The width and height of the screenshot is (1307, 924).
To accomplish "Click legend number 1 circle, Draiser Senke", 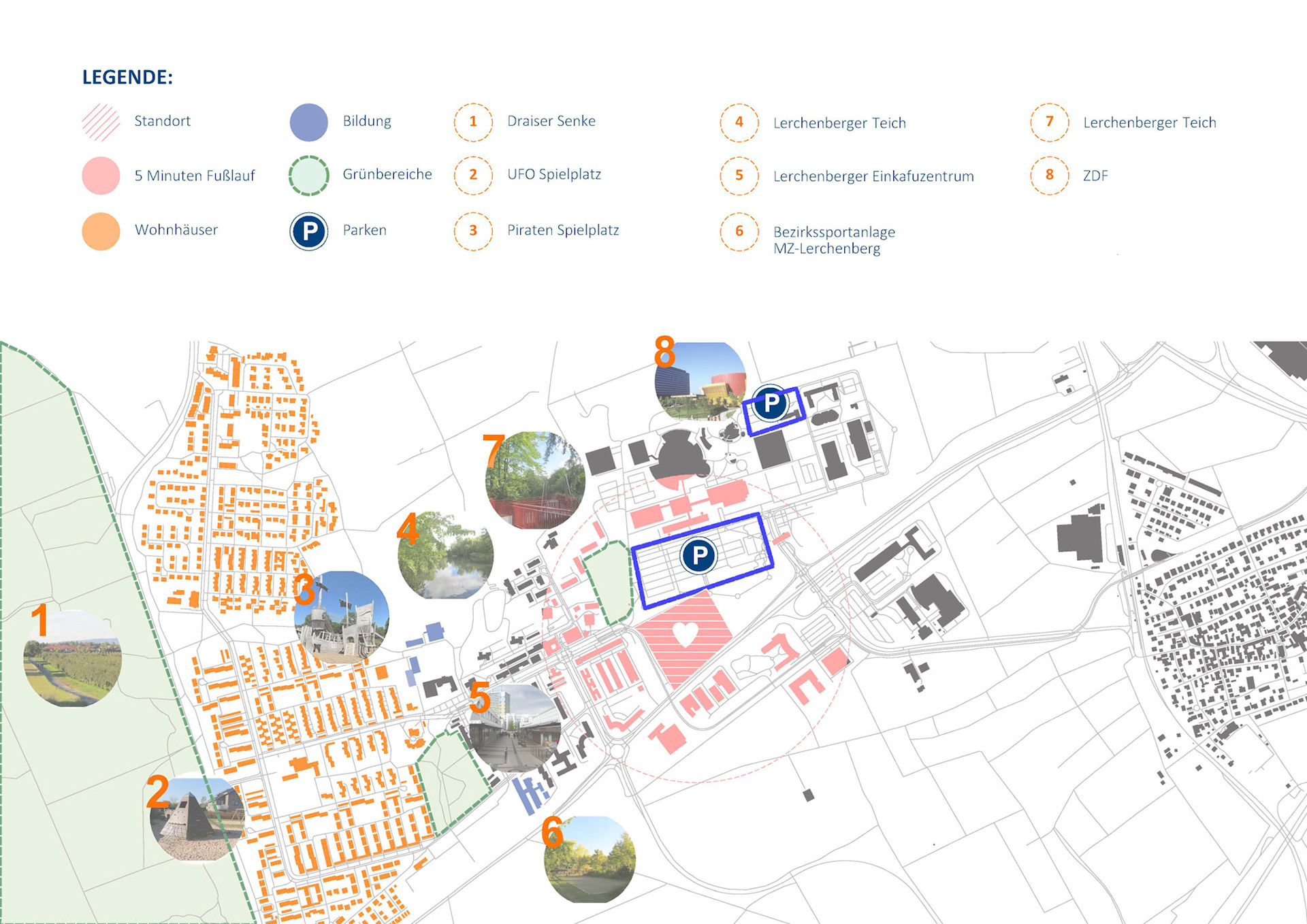I will click(473, 122).
